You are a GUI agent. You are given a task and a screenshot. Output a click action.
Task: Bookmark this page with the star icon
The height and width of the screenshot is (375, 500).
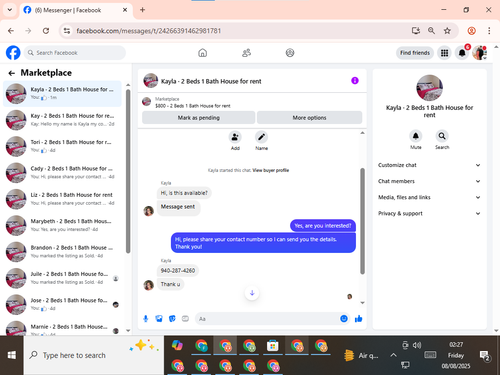tap(447, 31)
